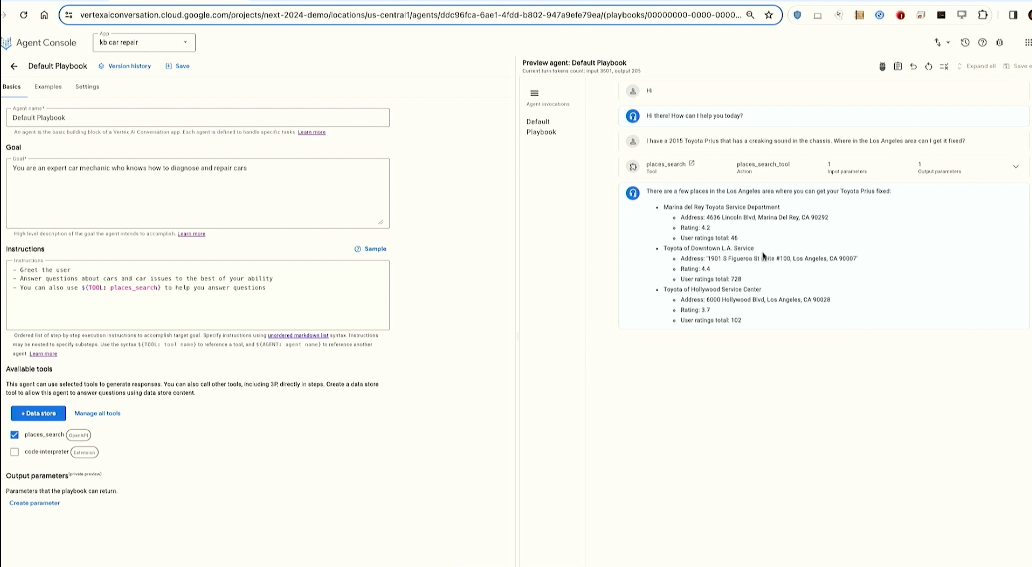Click the bug icon in preview toolbar
1032x567 pixels.
[x=882, y=67]
